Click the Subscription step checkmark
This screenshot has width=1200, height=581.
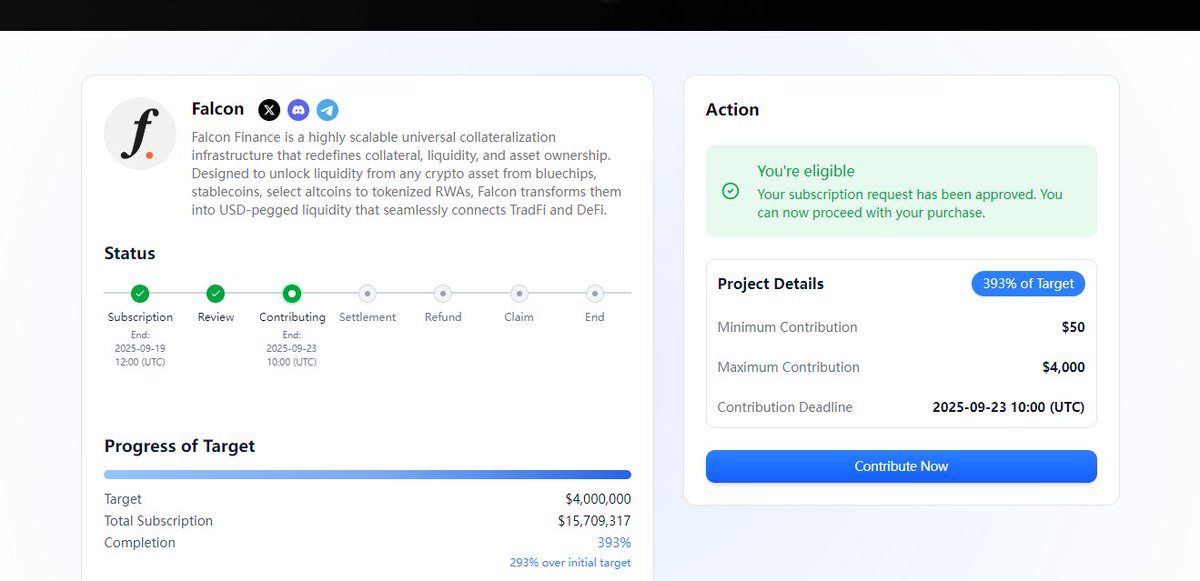[140, 293]
